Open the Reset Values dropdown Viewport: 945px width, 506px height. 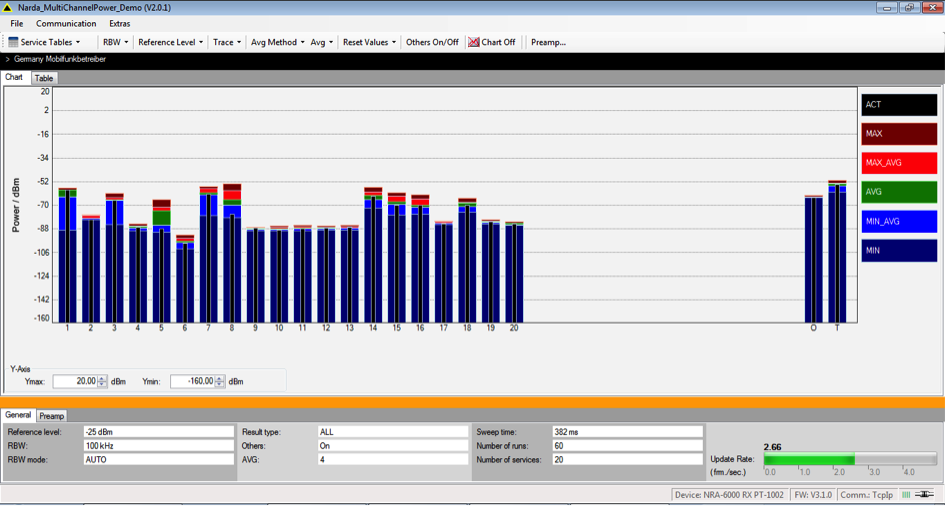point(369,42)
